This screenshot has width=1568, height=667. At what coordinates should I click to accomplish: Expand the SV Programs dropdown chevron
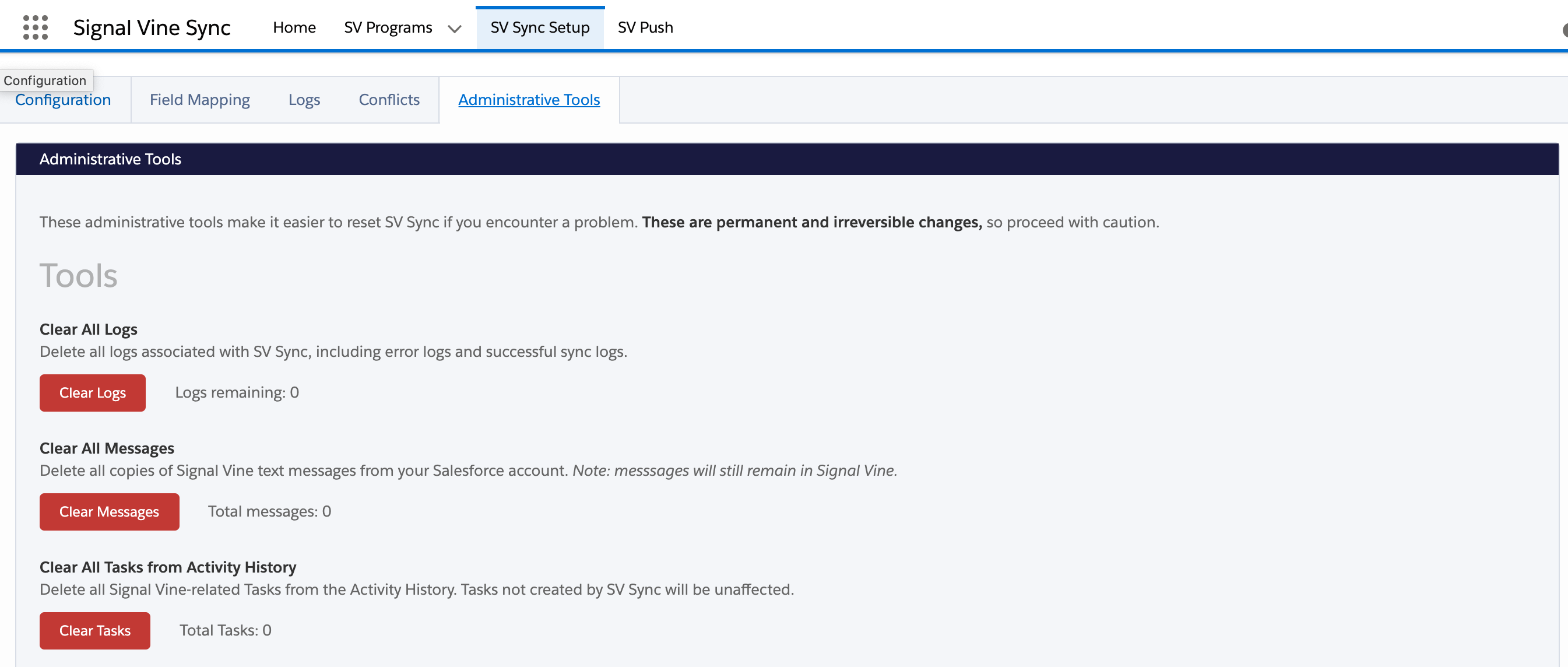click(x=454, y=29)
